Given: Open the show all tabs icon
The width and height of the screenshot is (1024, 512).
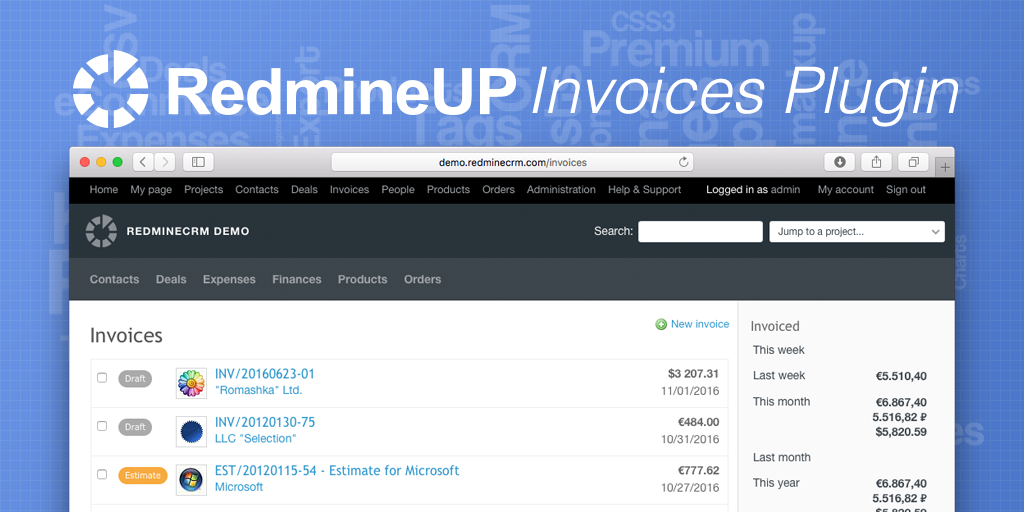Looking at the screenshot, I should tap(913, 162).
